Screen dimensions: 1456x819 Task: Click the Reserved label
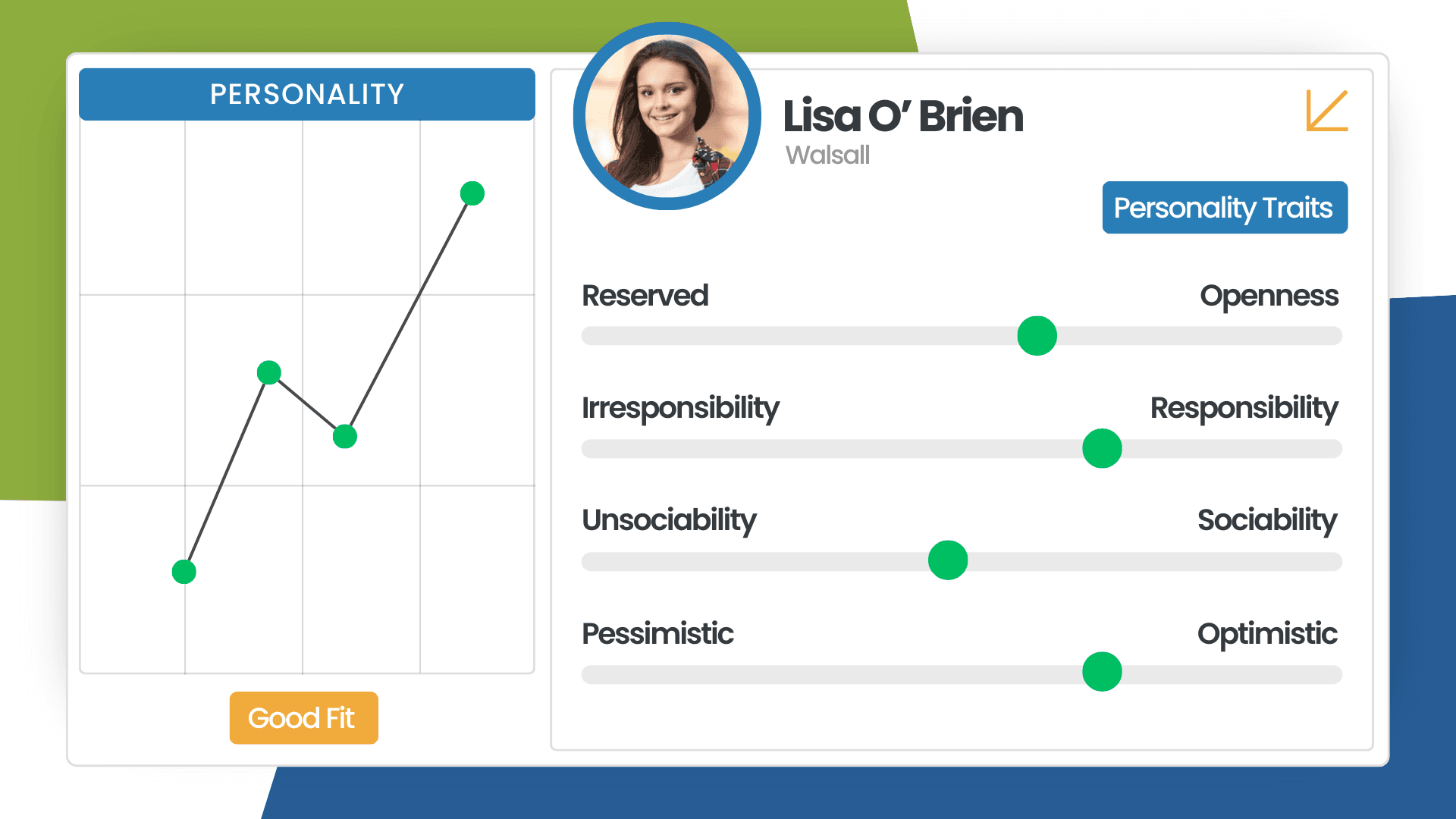pyautogui.click(x=645, y=296)
